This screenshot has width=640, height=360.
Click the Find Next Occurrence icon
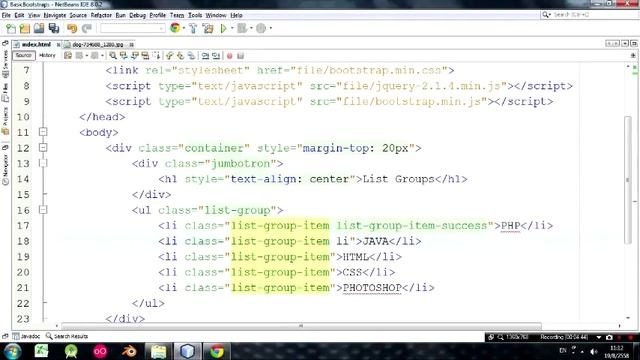point(135,56)
